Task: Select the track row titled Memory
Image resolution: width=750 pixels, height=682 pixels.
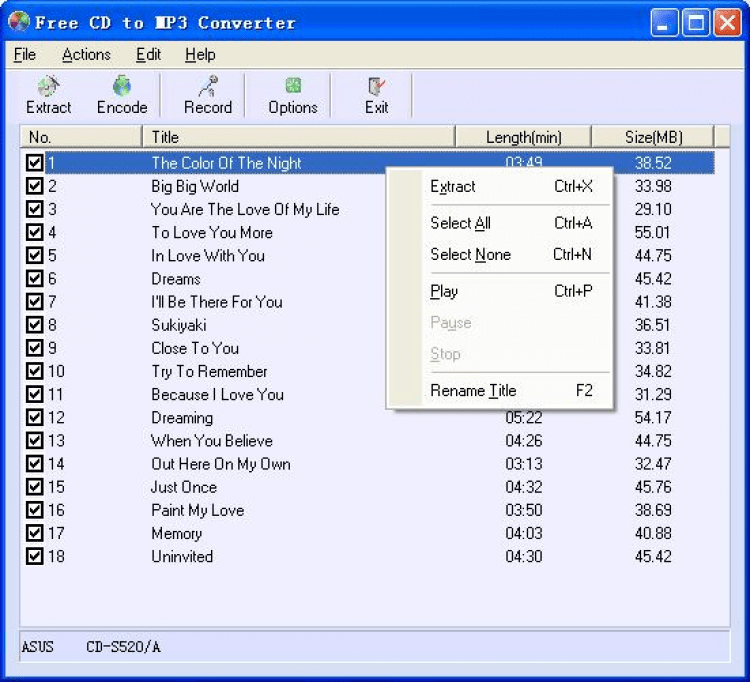Action: 177,534
